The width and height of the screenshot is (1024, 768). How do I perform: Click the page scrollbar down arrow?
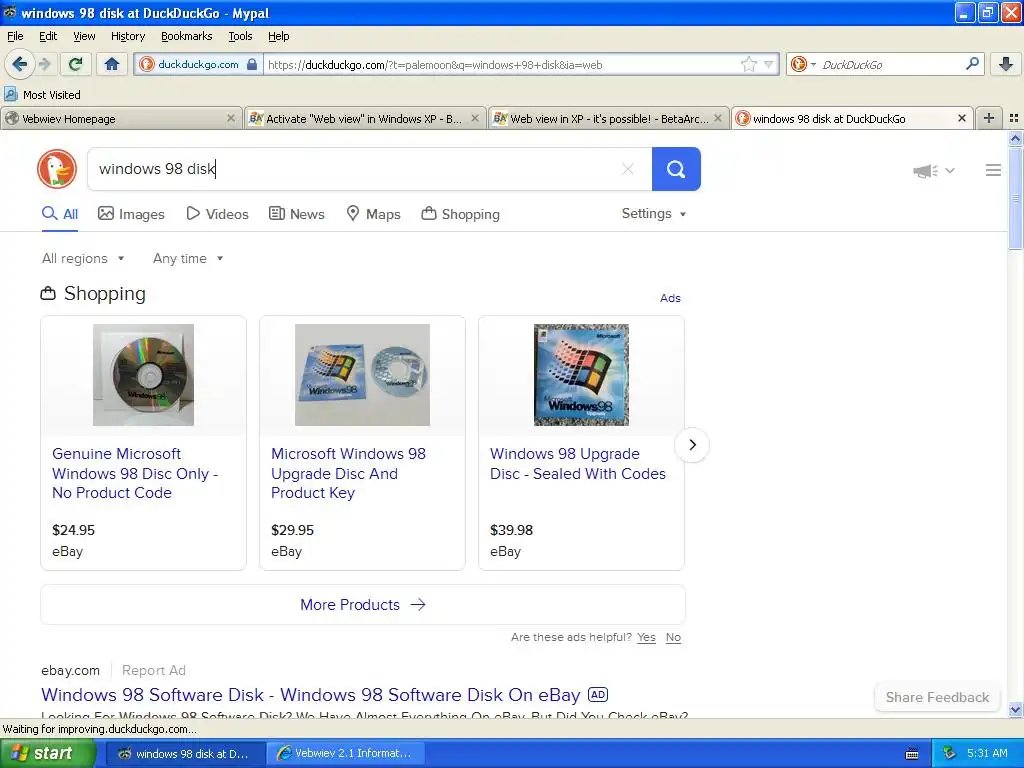1015,709
